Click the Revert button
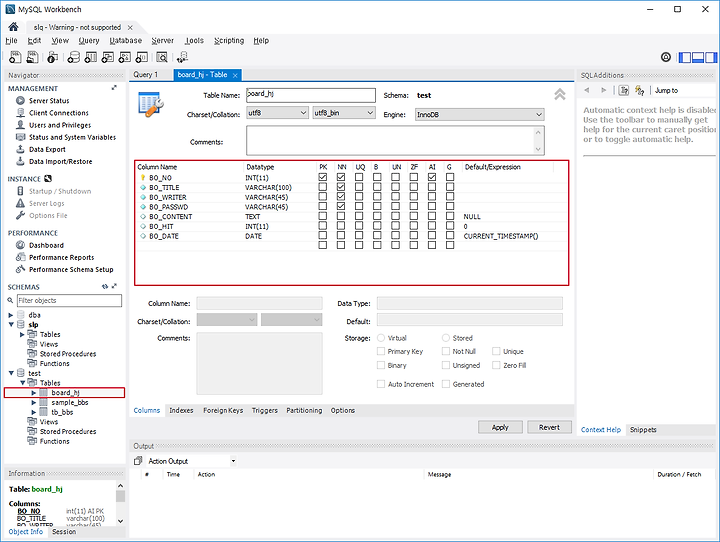Screen dimensions: 720x542 click(x=549, y=427)
